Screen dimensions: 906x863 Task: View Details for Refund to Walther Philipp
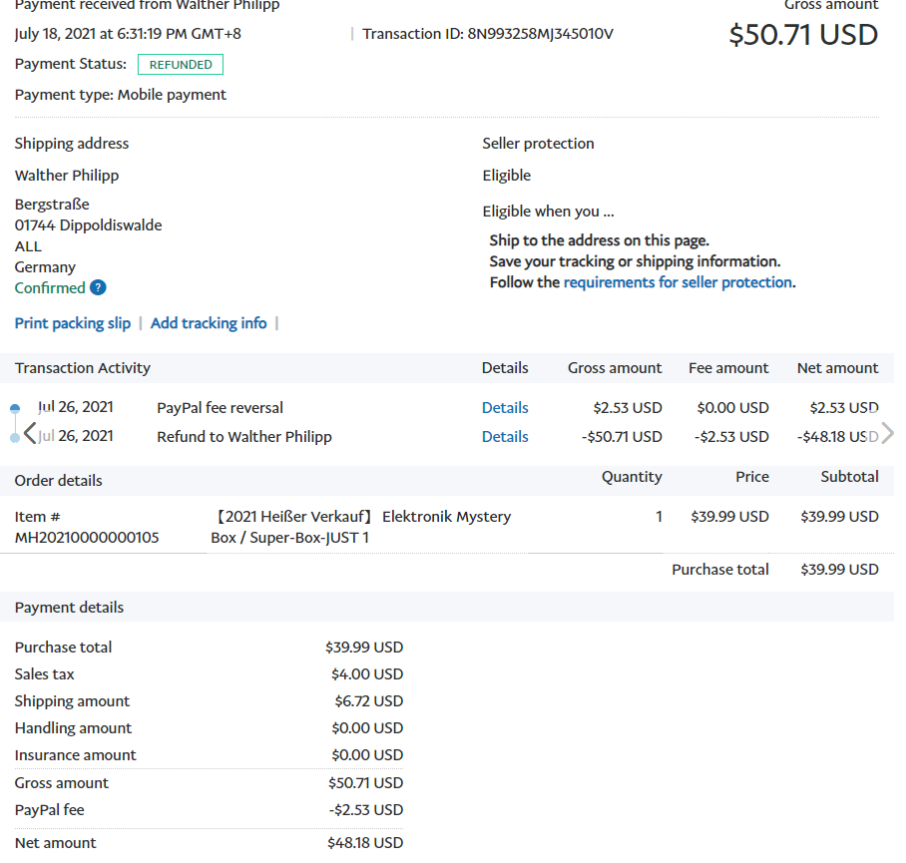pyautogui.click(x=505, y=437)
